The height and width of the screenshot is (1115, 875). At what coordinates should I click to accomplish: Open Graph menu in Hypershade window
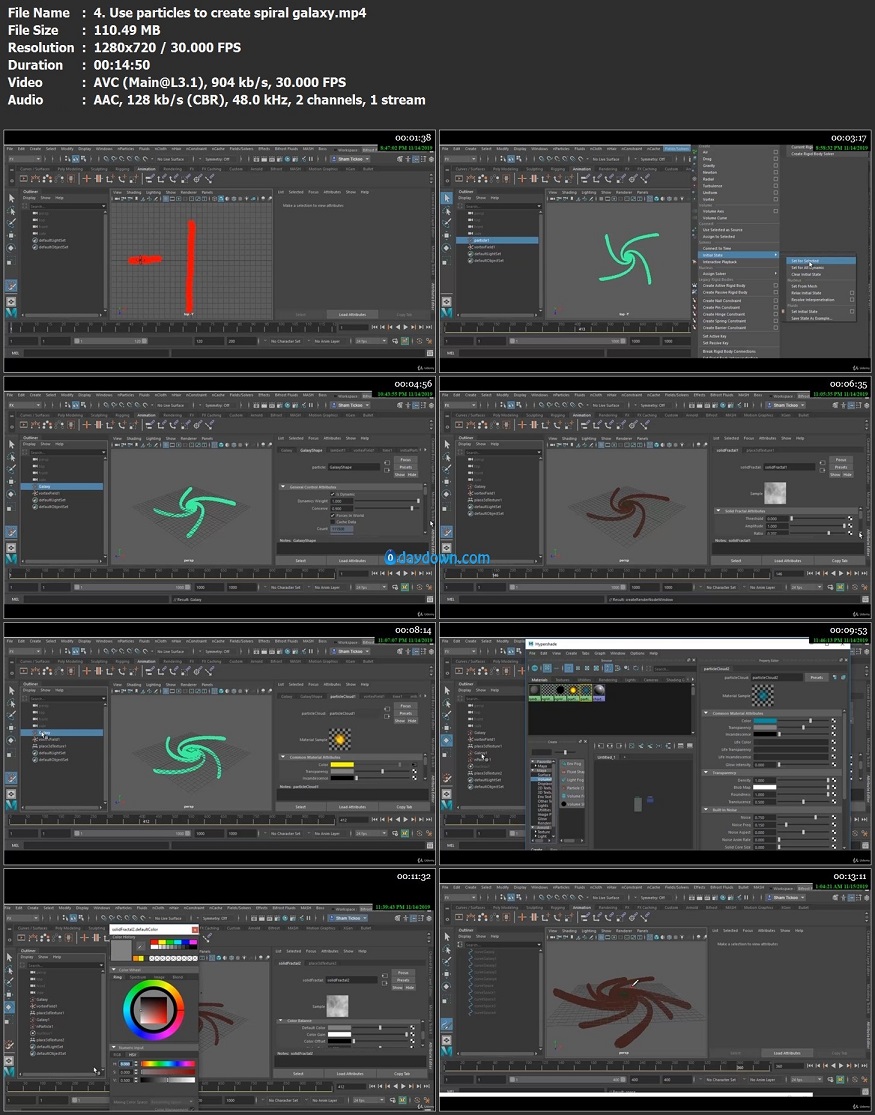pyautogui.click(x=600, y=653)
